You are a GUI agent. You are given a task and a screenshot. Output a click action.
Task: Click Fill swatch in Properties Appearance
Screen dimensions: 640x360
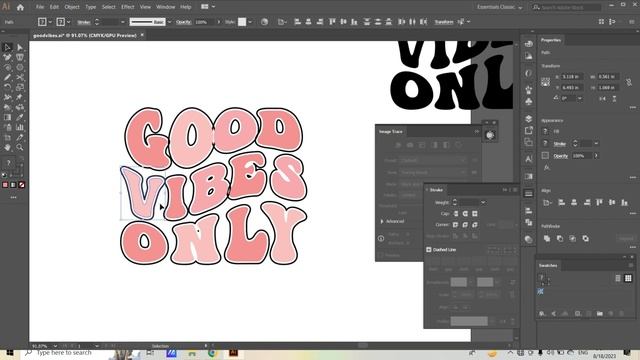(545, 131)
